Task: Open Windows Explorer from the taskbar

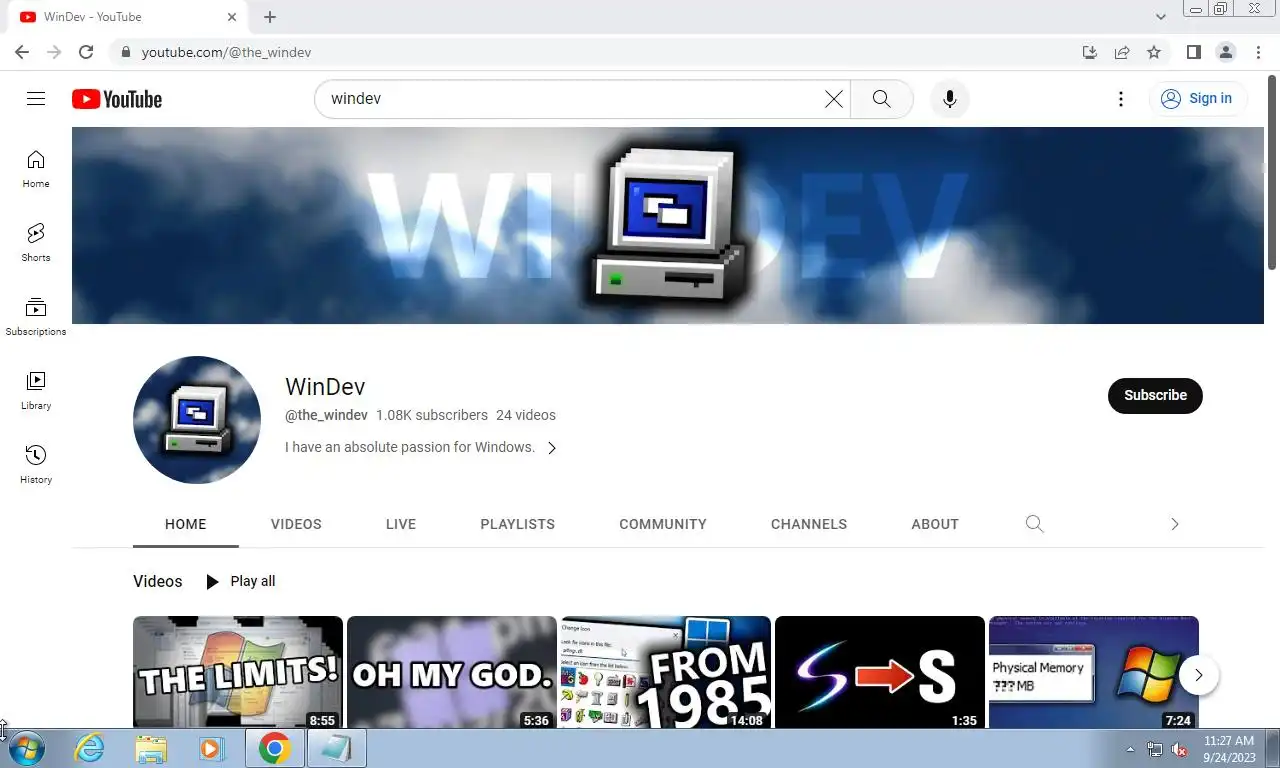Action: tap(151, 748)
